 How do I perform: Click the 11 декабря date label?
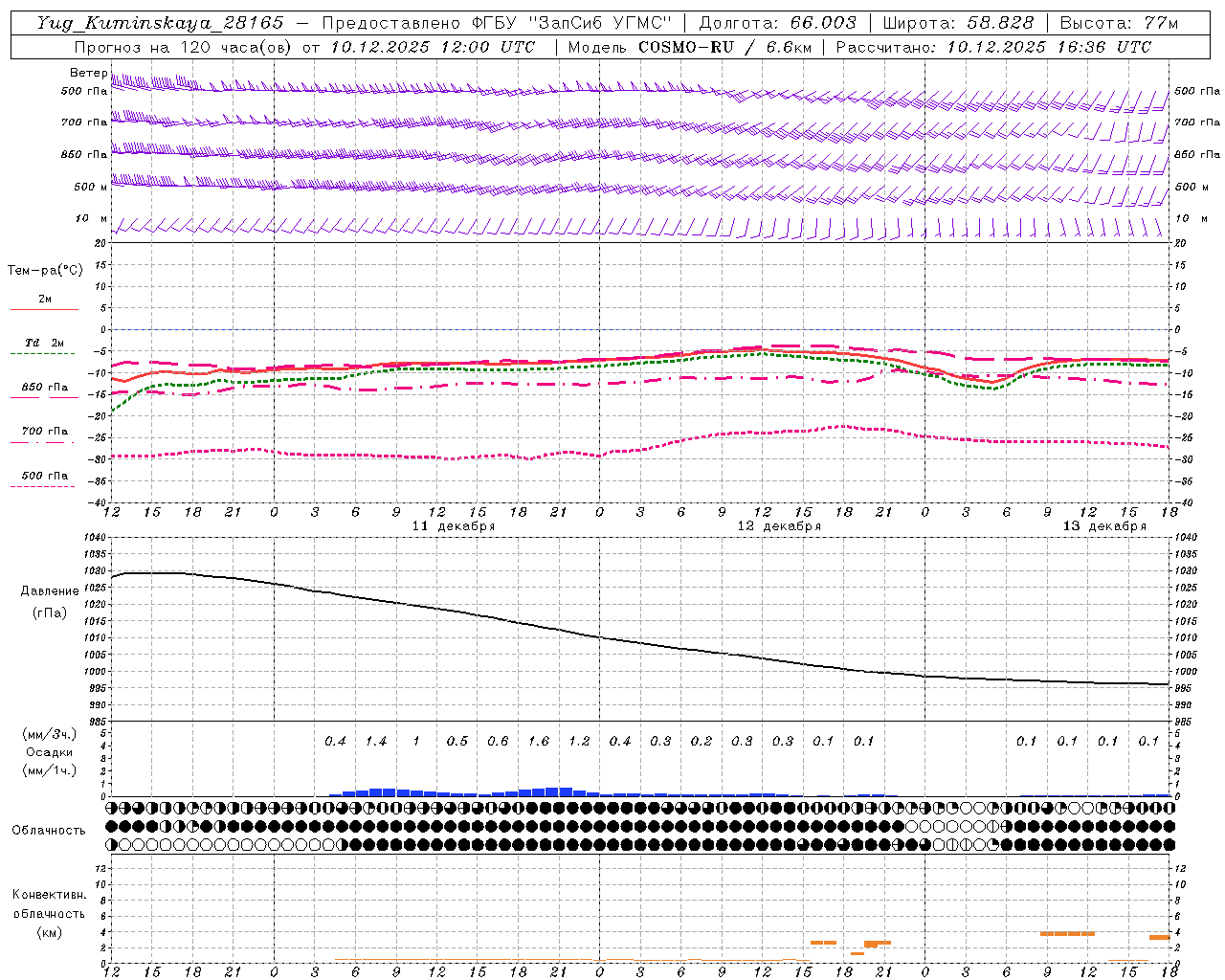point(454,526)
